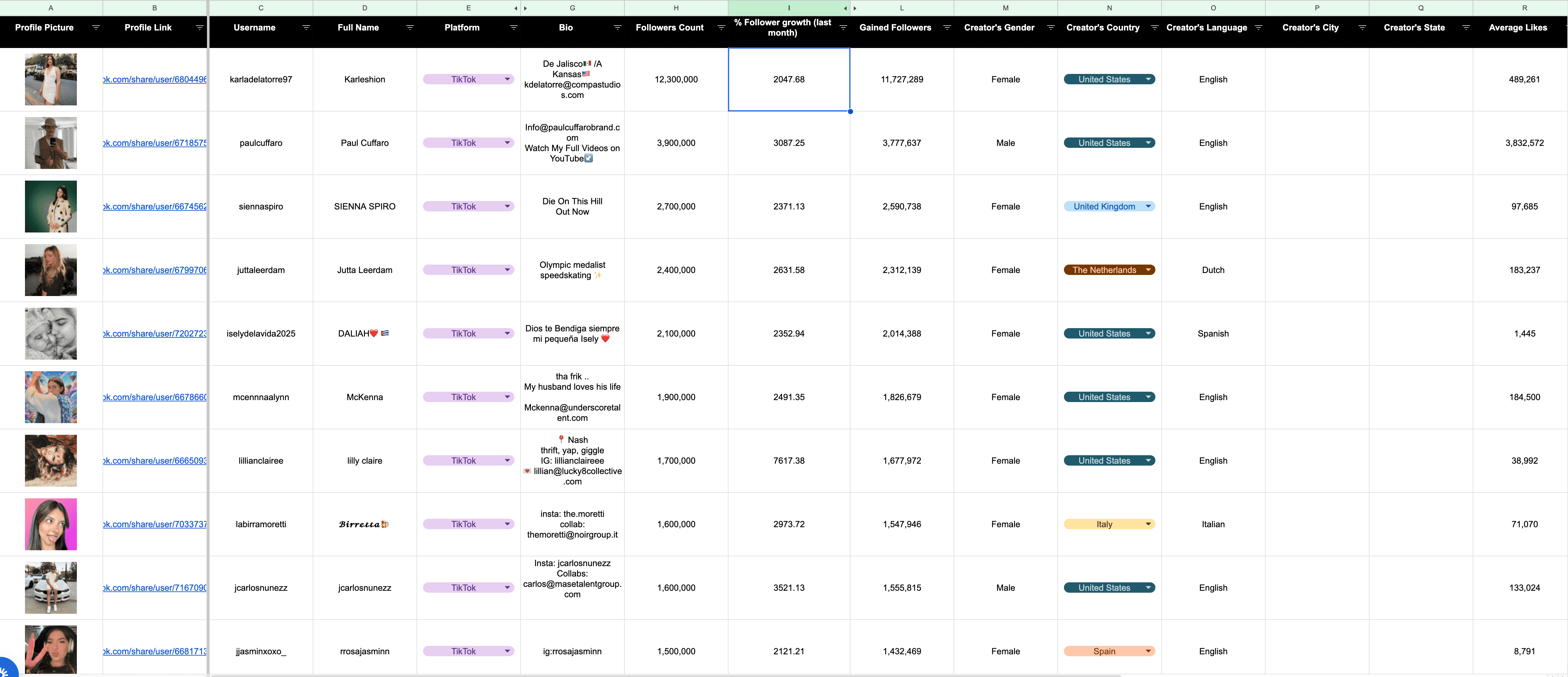Expand hidden columns arrow after column E
The height and width of the screenshot is (677, 1568).
click(x=515, y=8)
